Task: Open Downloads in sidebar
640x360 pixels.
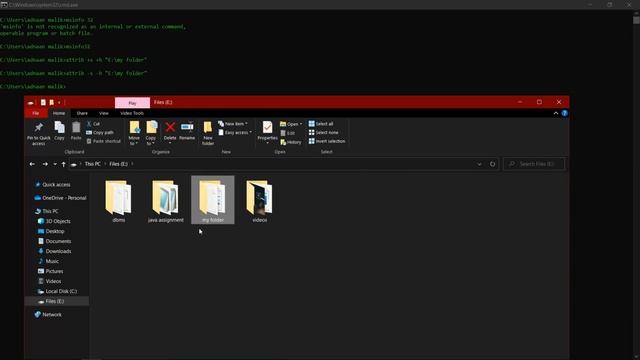Action: pyautogui.click(x=54, y=251)
